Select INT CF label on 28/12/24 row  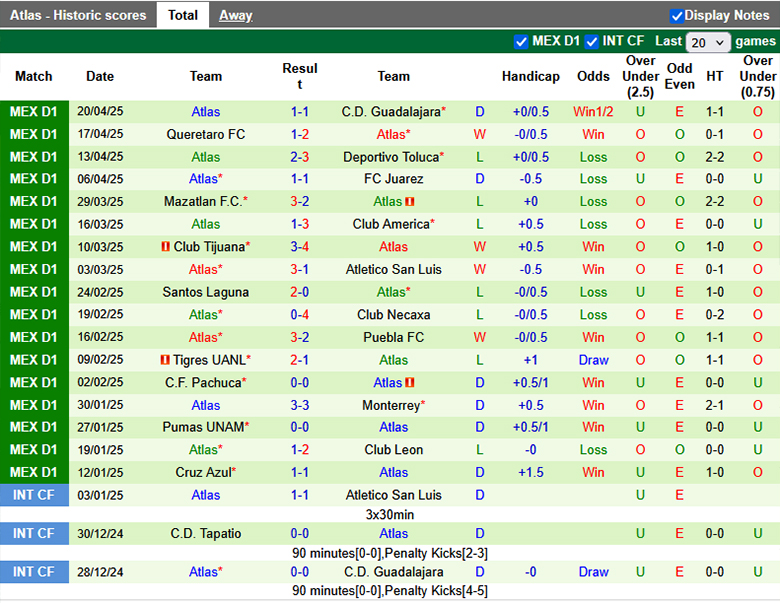tap(34, 572)
